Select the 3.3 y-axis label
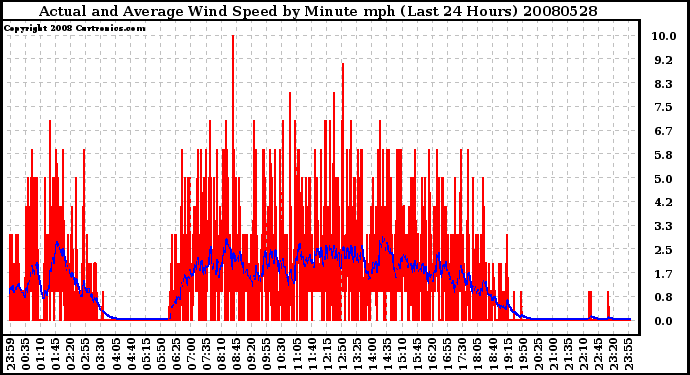Screen dimensions: 690x375 [664, 226]
